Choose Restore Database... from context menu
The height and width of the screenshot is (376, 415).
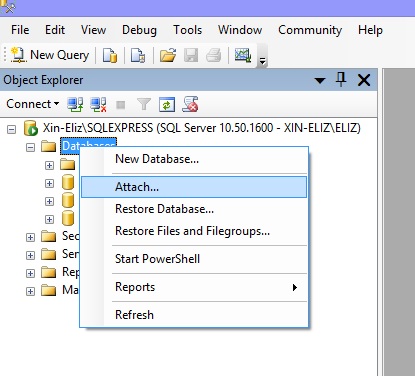pyautogui.click(x=194, y=209)
